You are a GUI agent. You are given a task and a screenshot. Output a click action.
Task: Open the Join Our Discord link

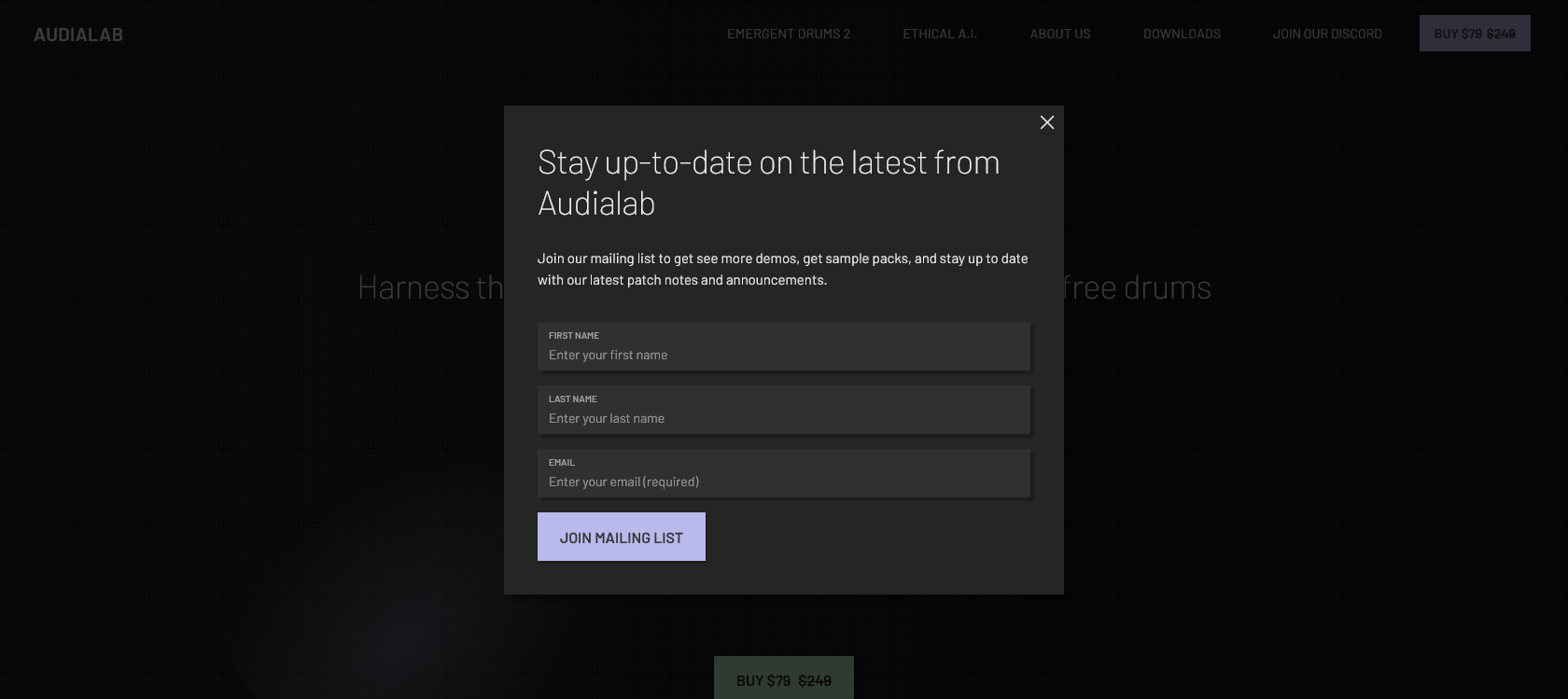[1327, 34]
